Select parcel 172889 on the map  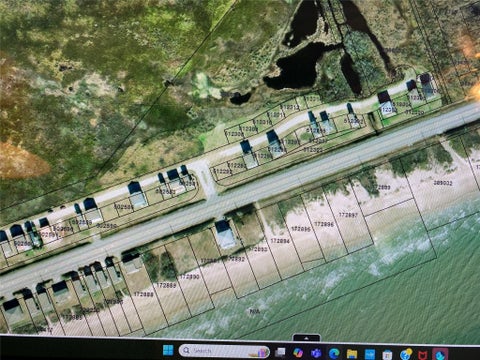(x=166, y=285)
